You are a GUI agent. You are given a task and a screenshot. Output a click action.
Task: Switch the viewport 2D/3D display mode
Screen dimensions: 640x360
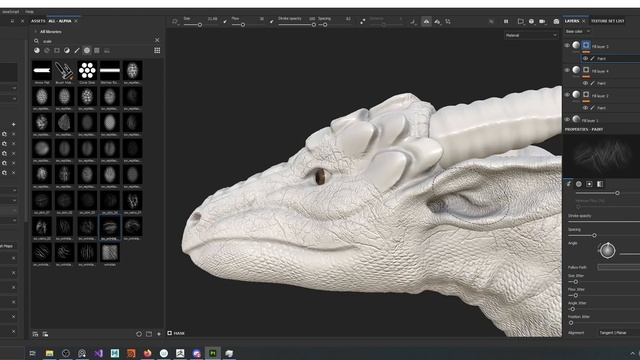click(x=520, y=21)
